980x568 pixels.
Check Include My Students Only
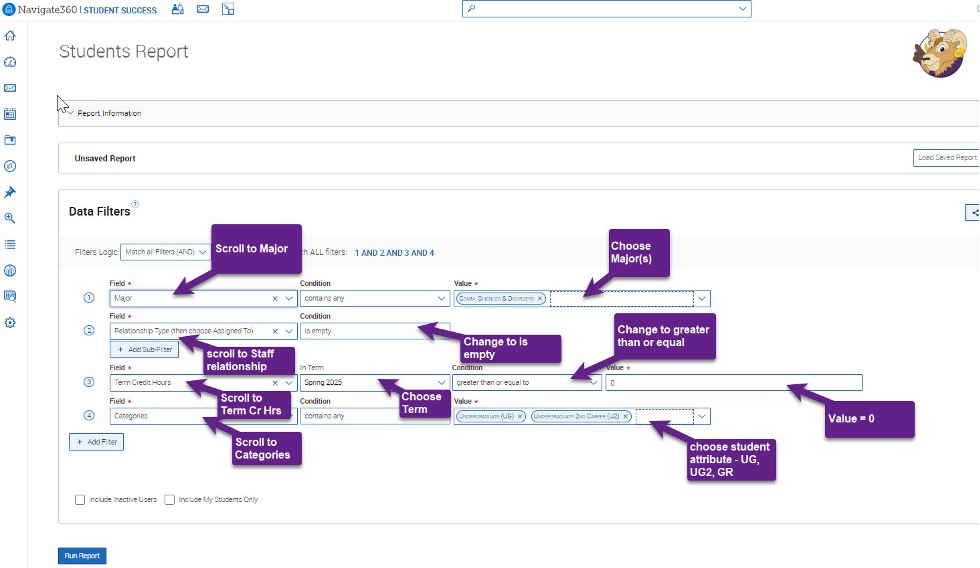(170, 499)
